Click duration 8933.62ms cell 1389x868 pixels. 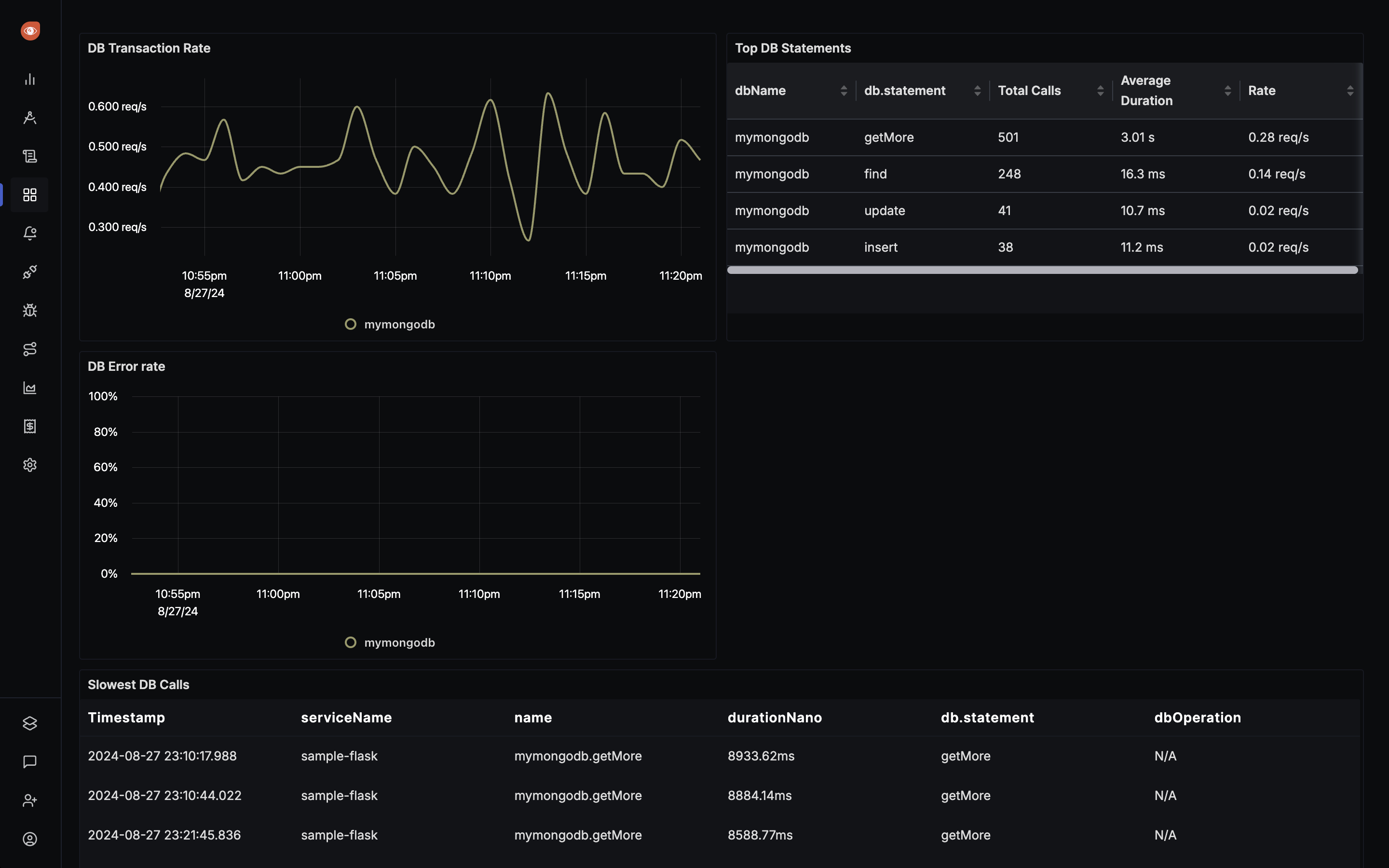pyautogui.click(x=761, y=756)
